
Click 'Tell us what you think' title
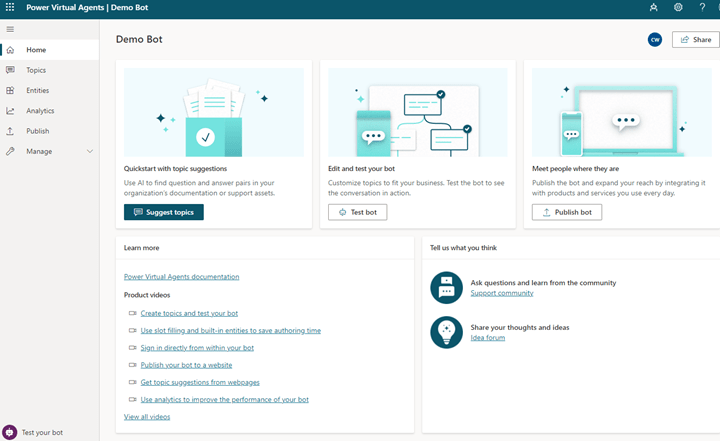point(463,248)
